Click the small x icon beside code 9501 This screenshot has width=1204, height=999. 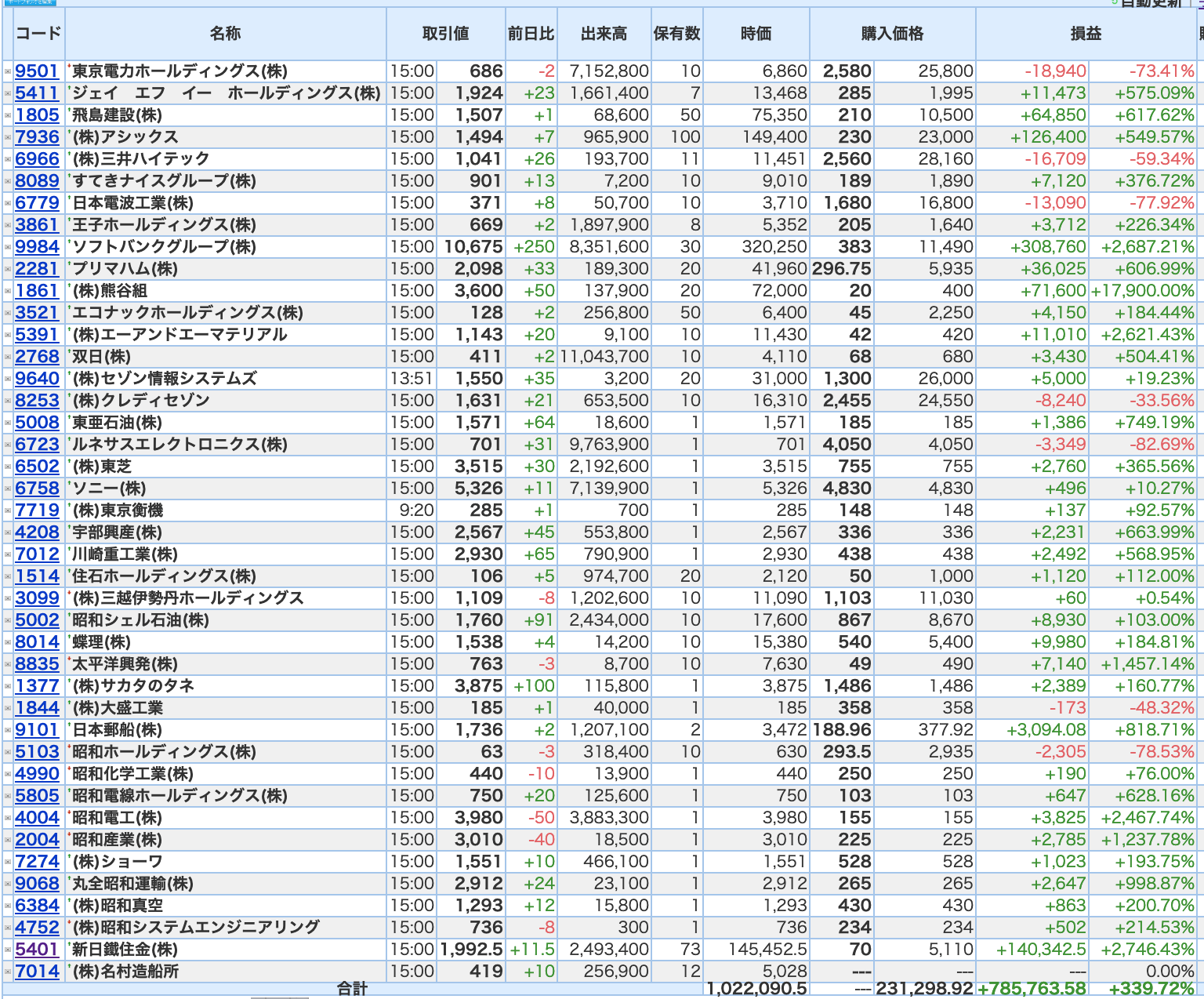click(8, 71)
